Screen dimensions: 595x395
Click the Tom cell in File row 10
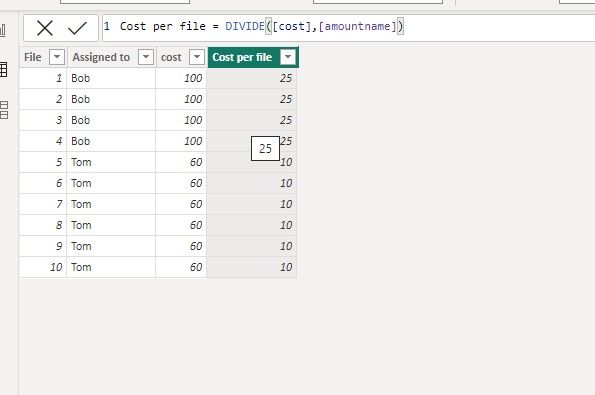point(111,267)
